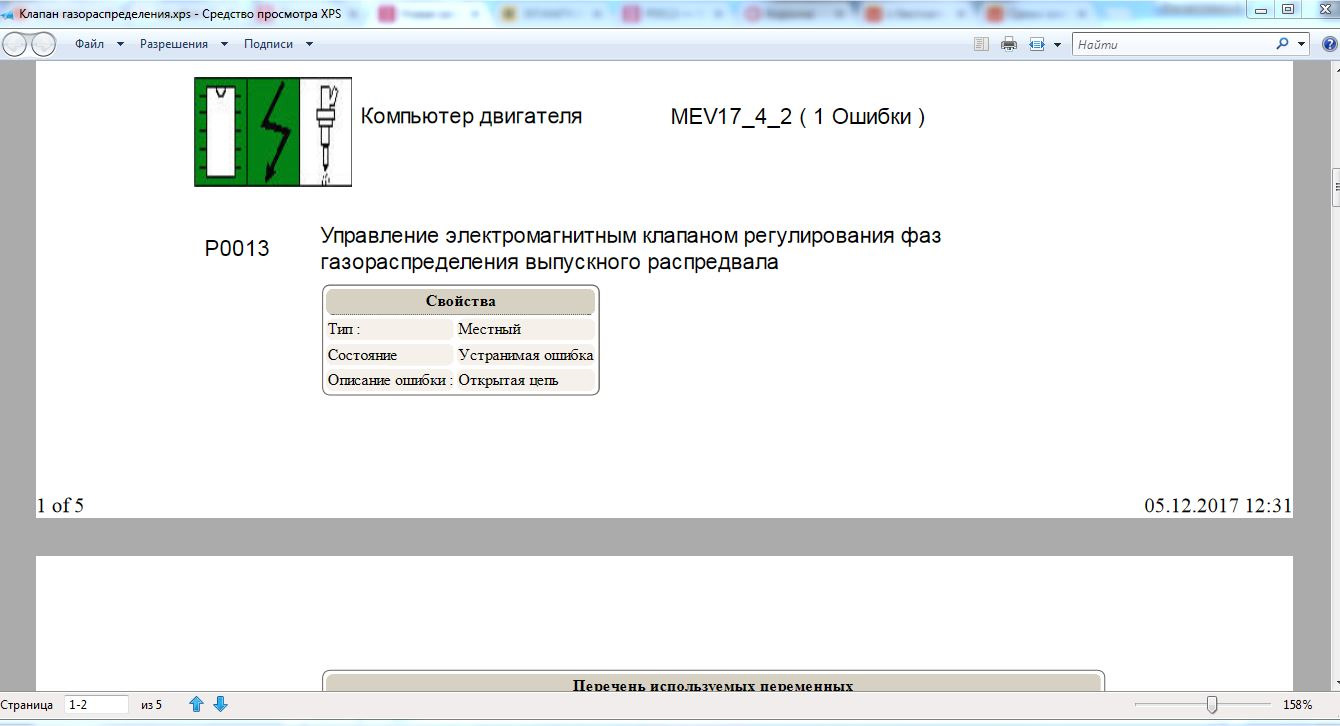The image size is (1340, 726).
Task: Print the document using the printer icon
Action: (x=1009, y=44)
